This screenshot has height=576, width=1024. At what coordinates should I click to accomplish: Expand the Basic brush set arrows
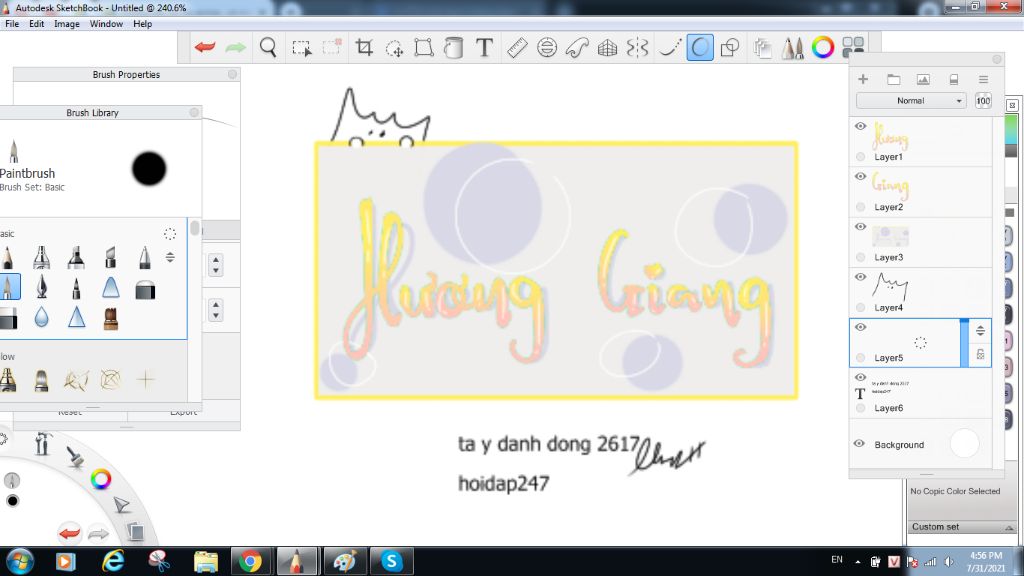point(170,257)
